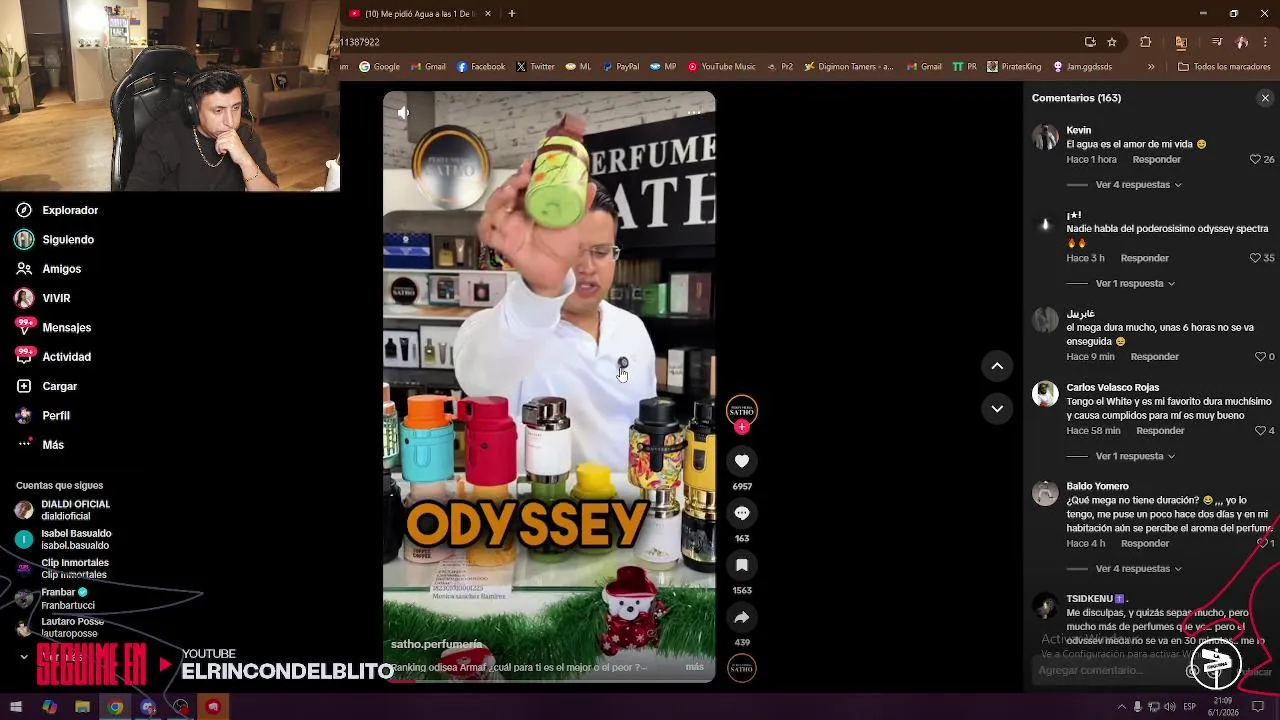Viewport: 1280px width, 720px height.
Task: Like the 'el mega dura mucho' comment
Action: 1260,357
